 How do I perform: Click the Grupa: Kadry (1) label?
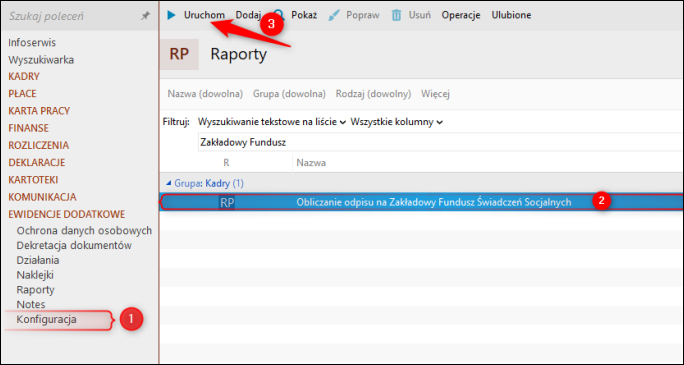pyautogui.click(x=209, y=184)
